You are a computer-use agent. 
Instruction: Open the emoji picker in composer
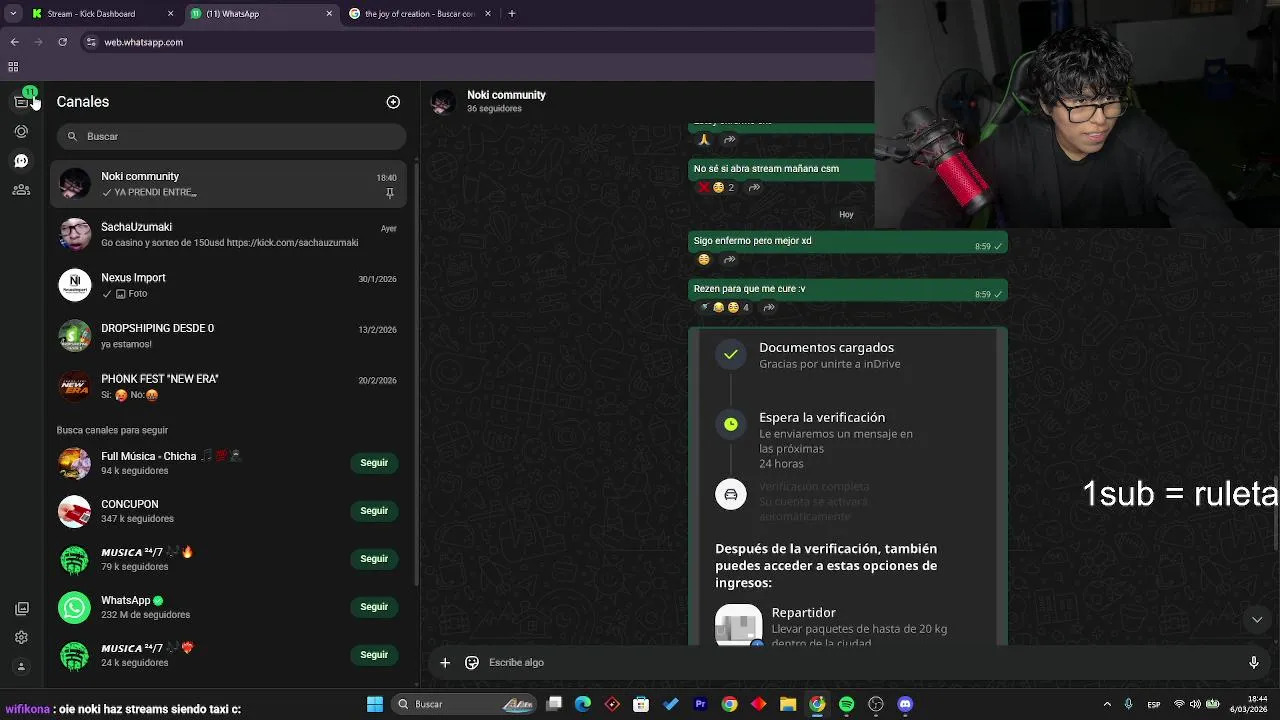(x=472, y=662)
